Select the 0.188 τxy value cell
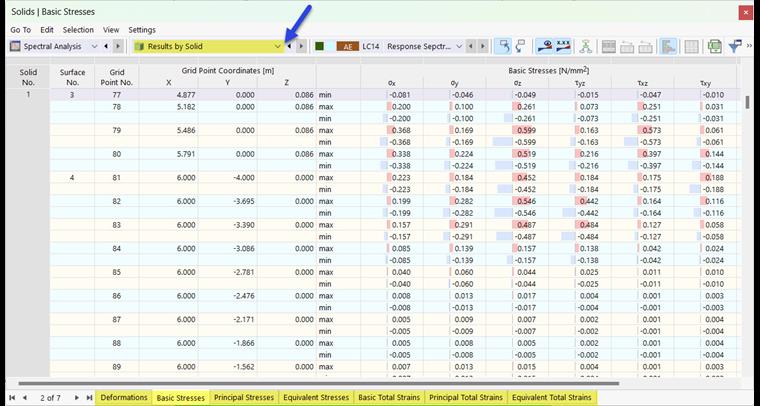The width and height of the screenshot is (760, 406). coord(705,178)
